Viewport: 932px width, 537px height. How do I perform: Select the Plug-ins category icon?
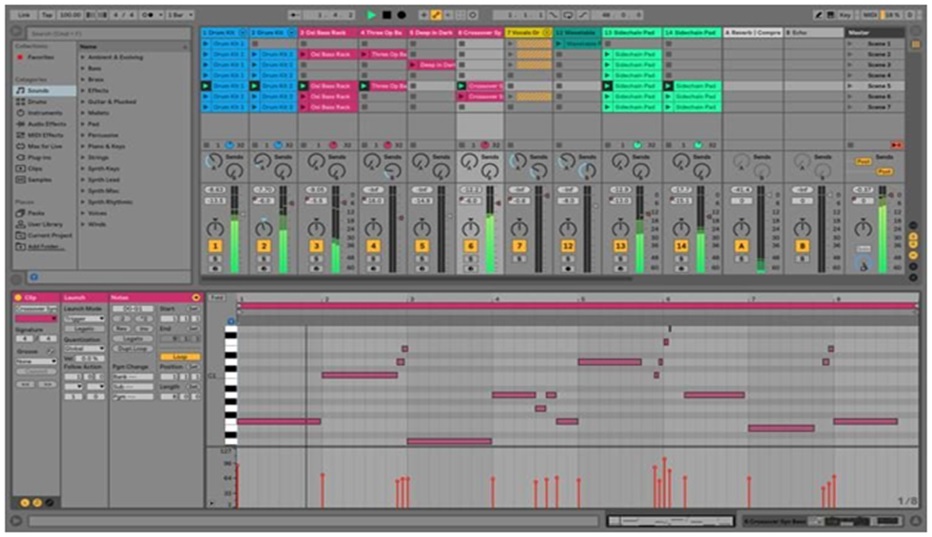(21, 158)
